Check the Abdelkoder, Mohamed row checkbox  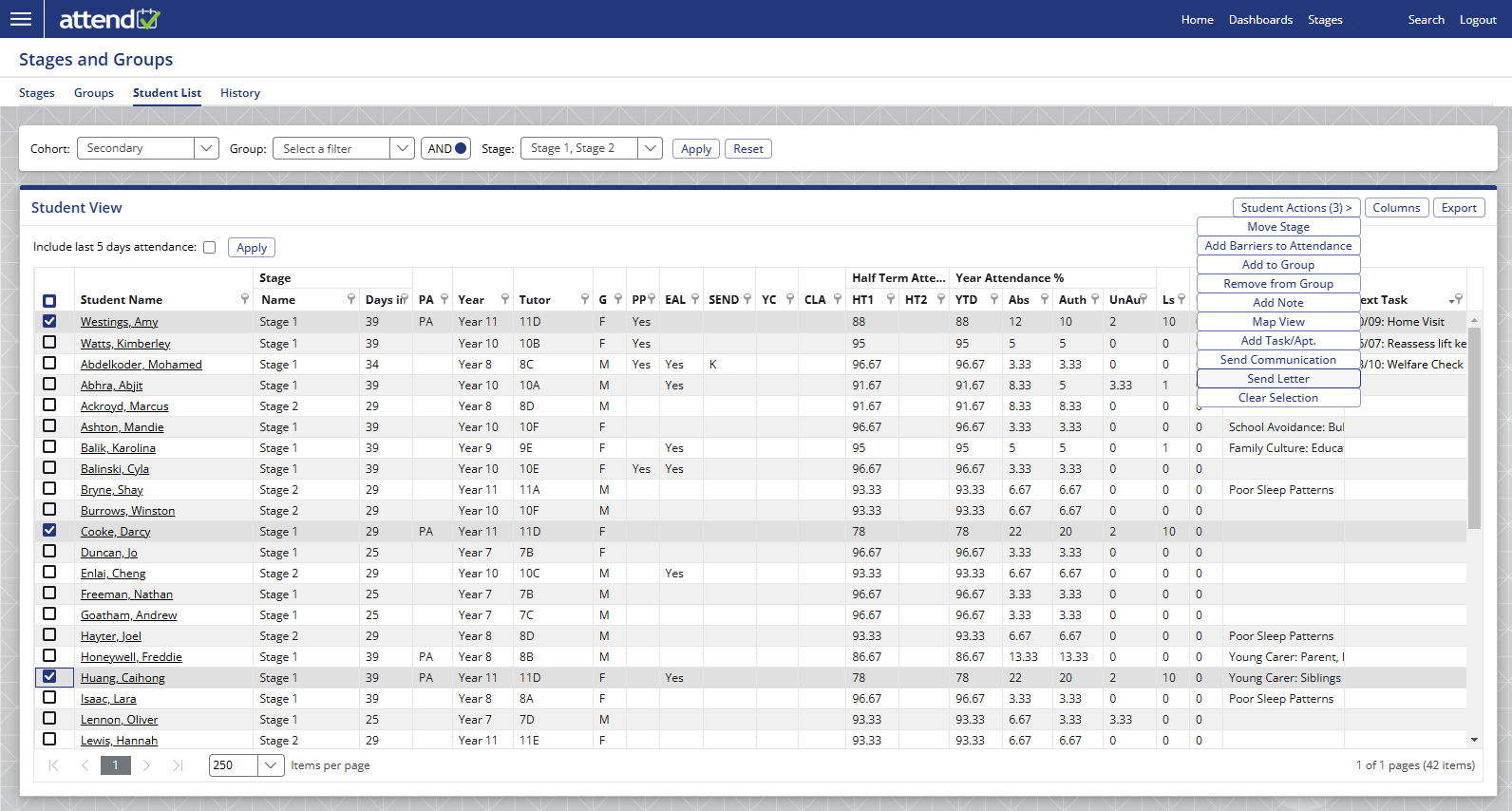pyautogui.click(x=49, y=363)
